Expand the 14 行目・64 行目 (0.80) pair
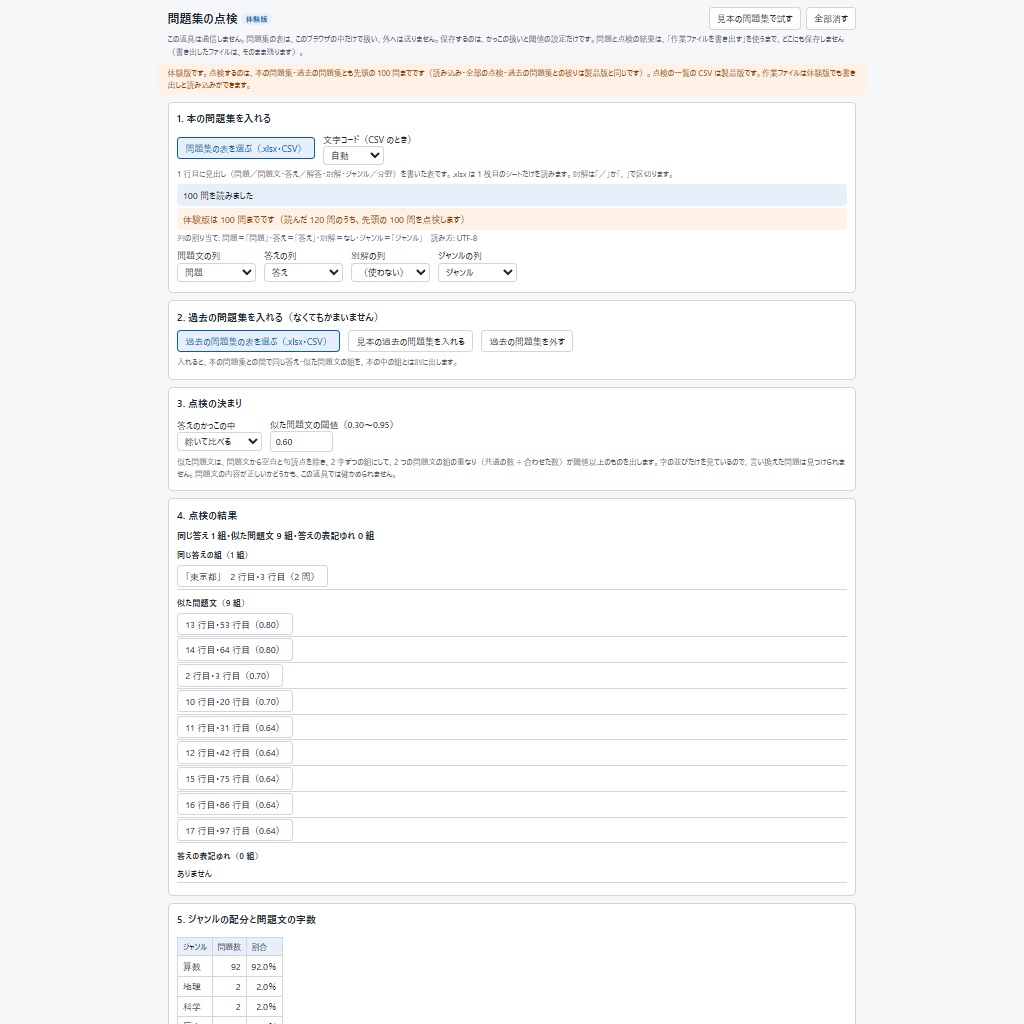Image resolution: width=1024 pixels, height=1024 pixels. coord(234,650)
